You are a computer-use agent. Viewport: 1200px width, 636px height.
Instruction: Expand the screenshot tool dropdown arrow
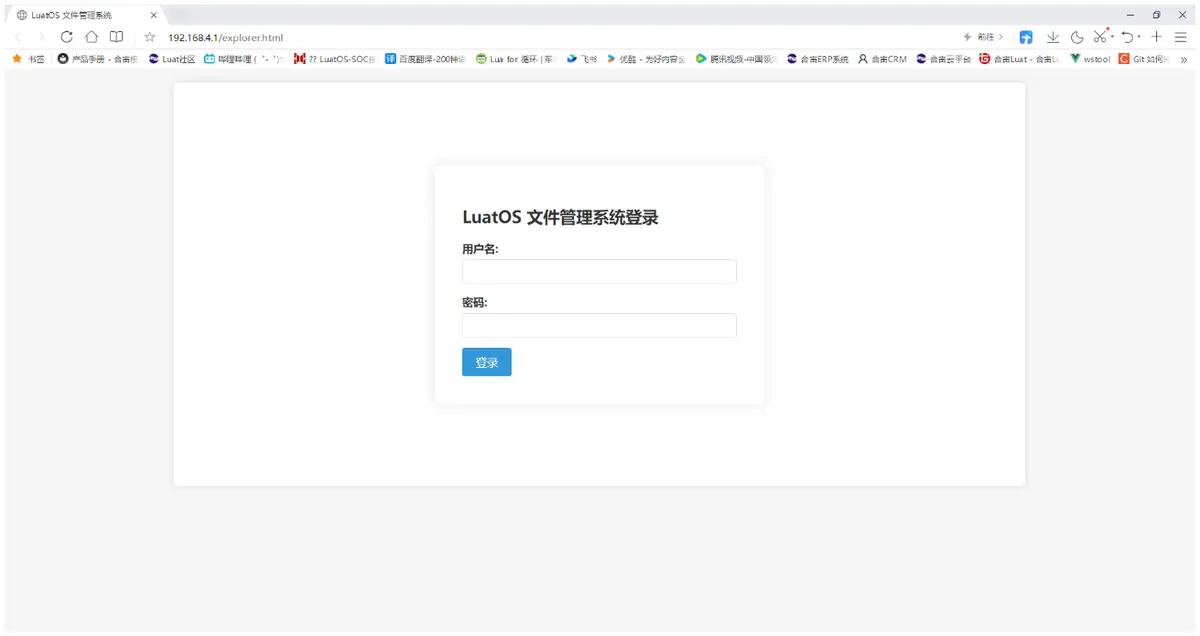point(1113,38)
